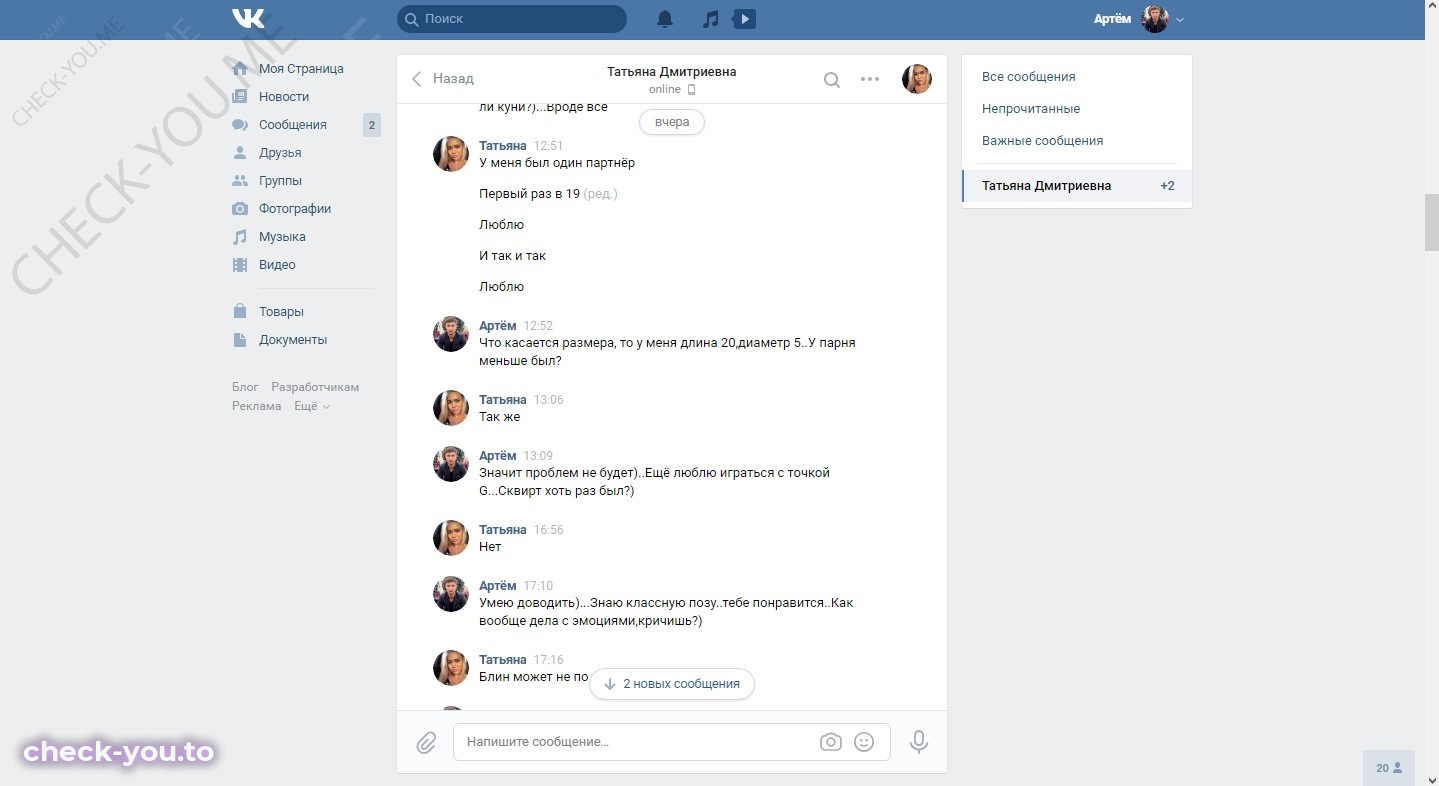Image resolution: width=1439 pixels, height=786 pixels.
Task: Click the house icon beside Моя Страница
Action: point(240,69)
